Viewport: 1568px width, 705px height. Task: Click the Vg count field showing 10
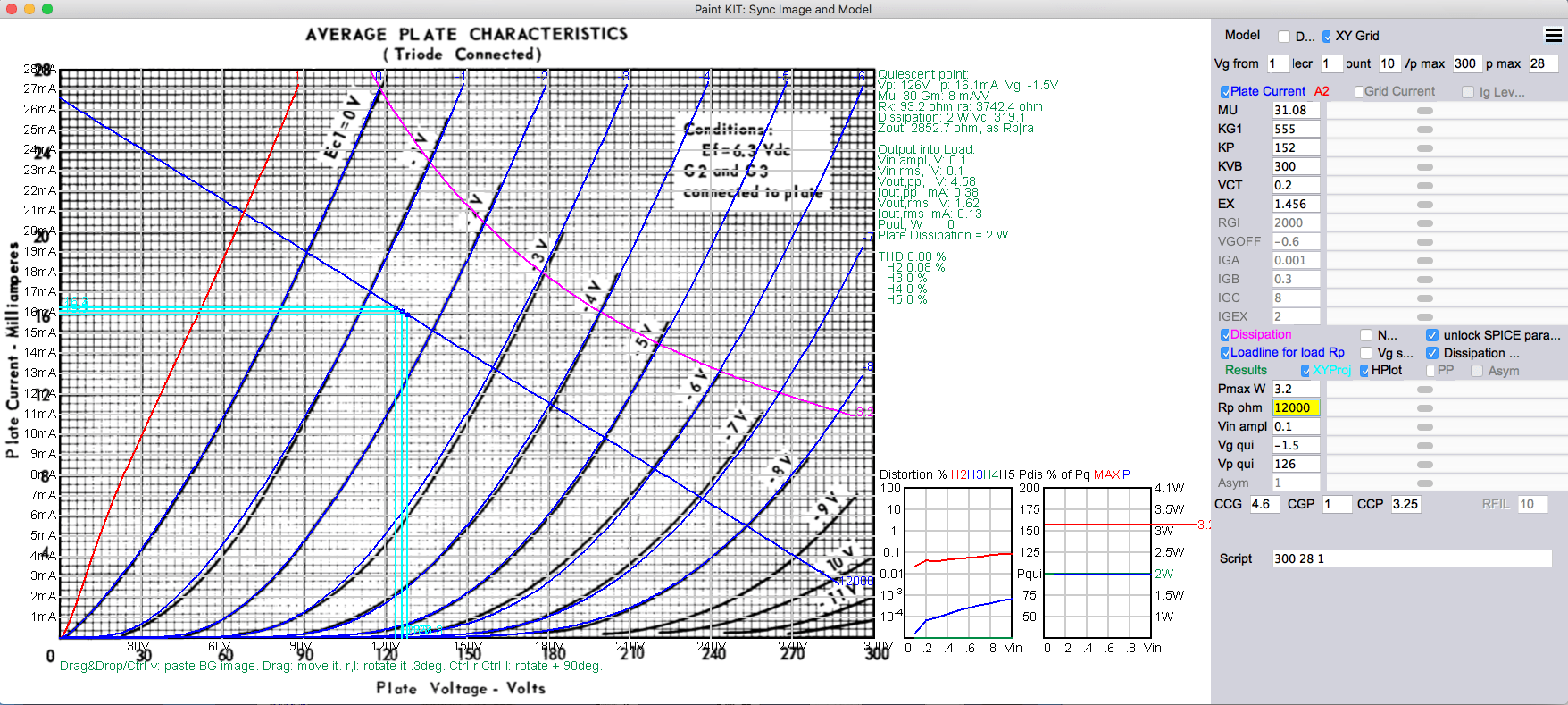tap(1389, 63)
